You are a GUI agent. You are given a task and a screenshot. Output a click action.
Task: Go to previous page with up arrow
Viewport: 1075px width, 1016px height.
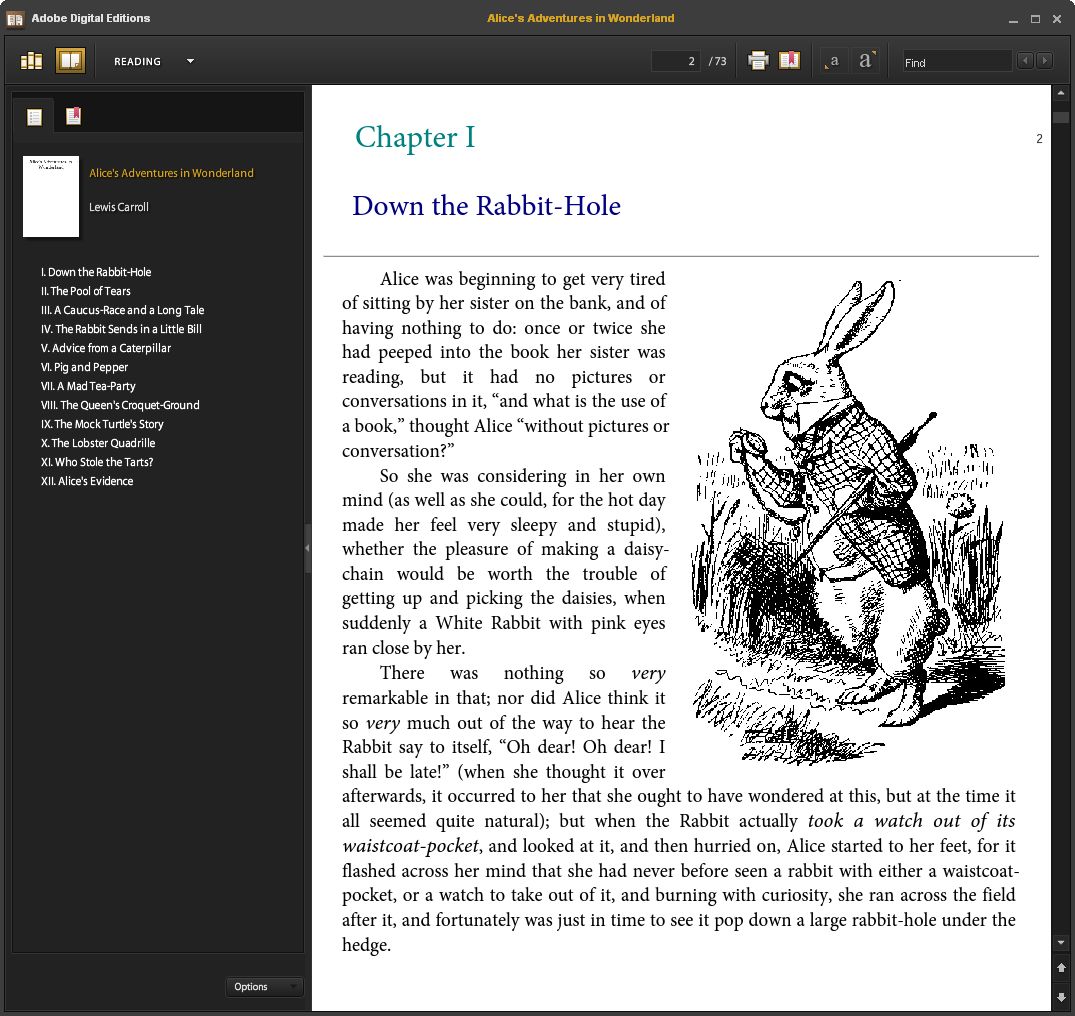(1061, 968)
